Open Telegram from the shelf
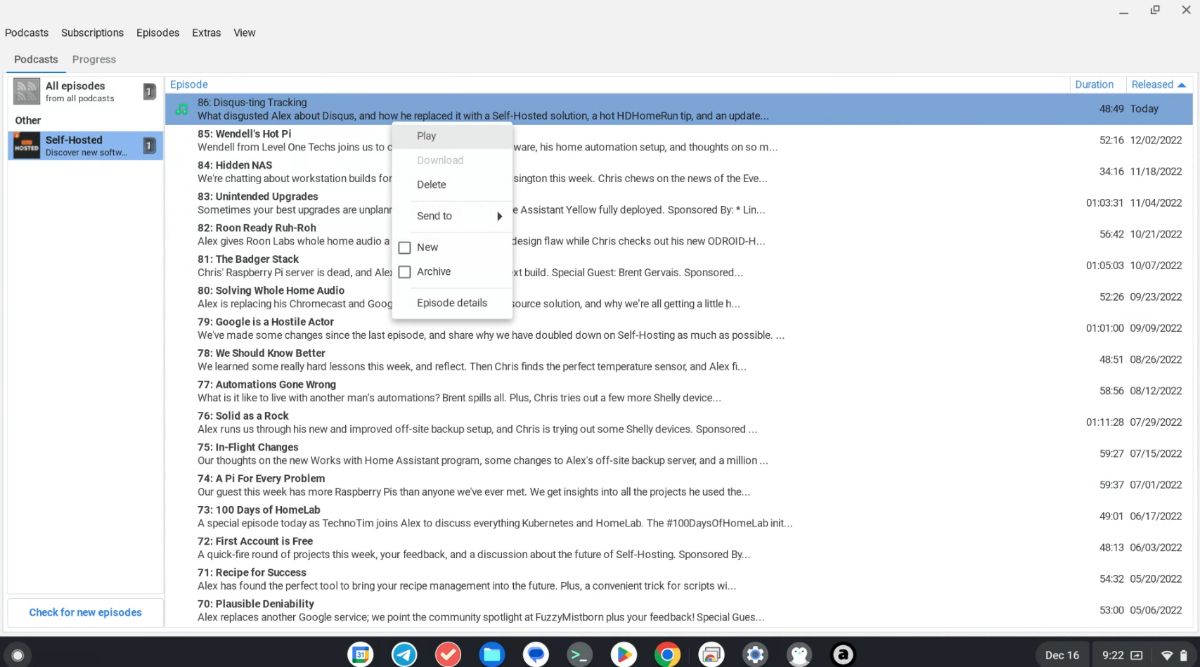Screen dimensions: 1200x667 point(403,655)
